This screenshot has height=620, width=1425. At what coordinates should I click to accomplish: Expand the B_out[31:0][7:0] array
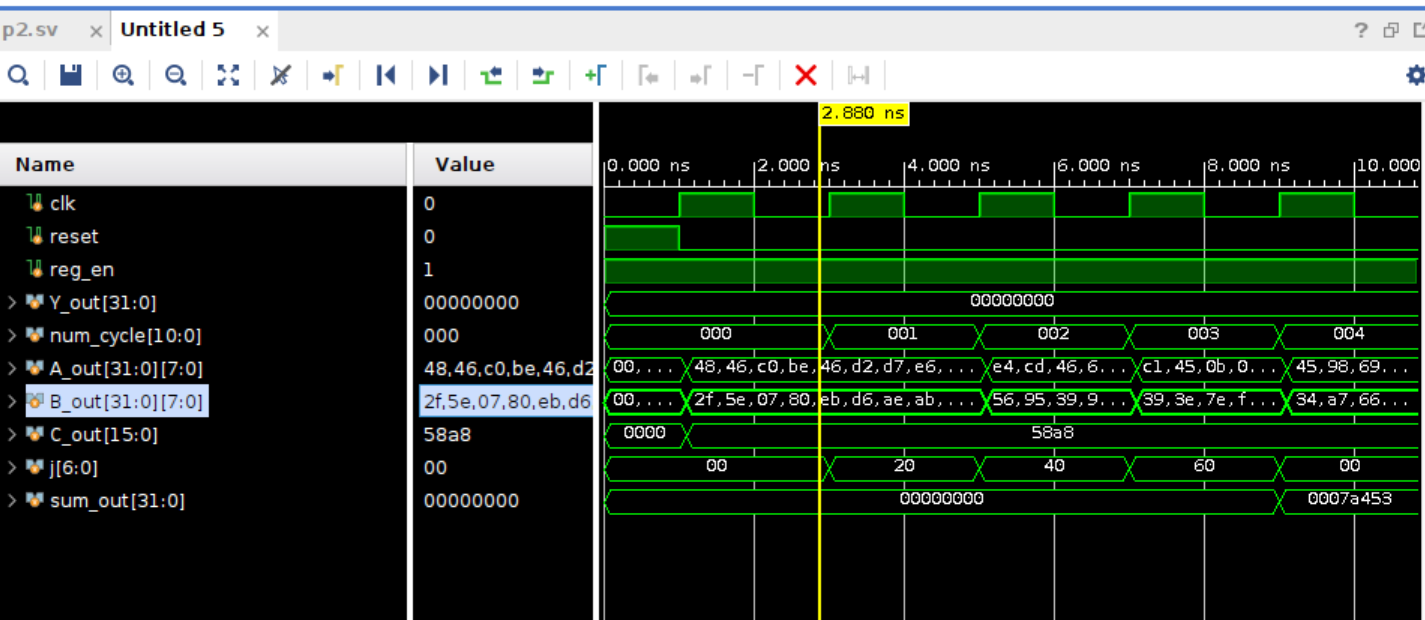pyautogui.click(x=12, y=401)
